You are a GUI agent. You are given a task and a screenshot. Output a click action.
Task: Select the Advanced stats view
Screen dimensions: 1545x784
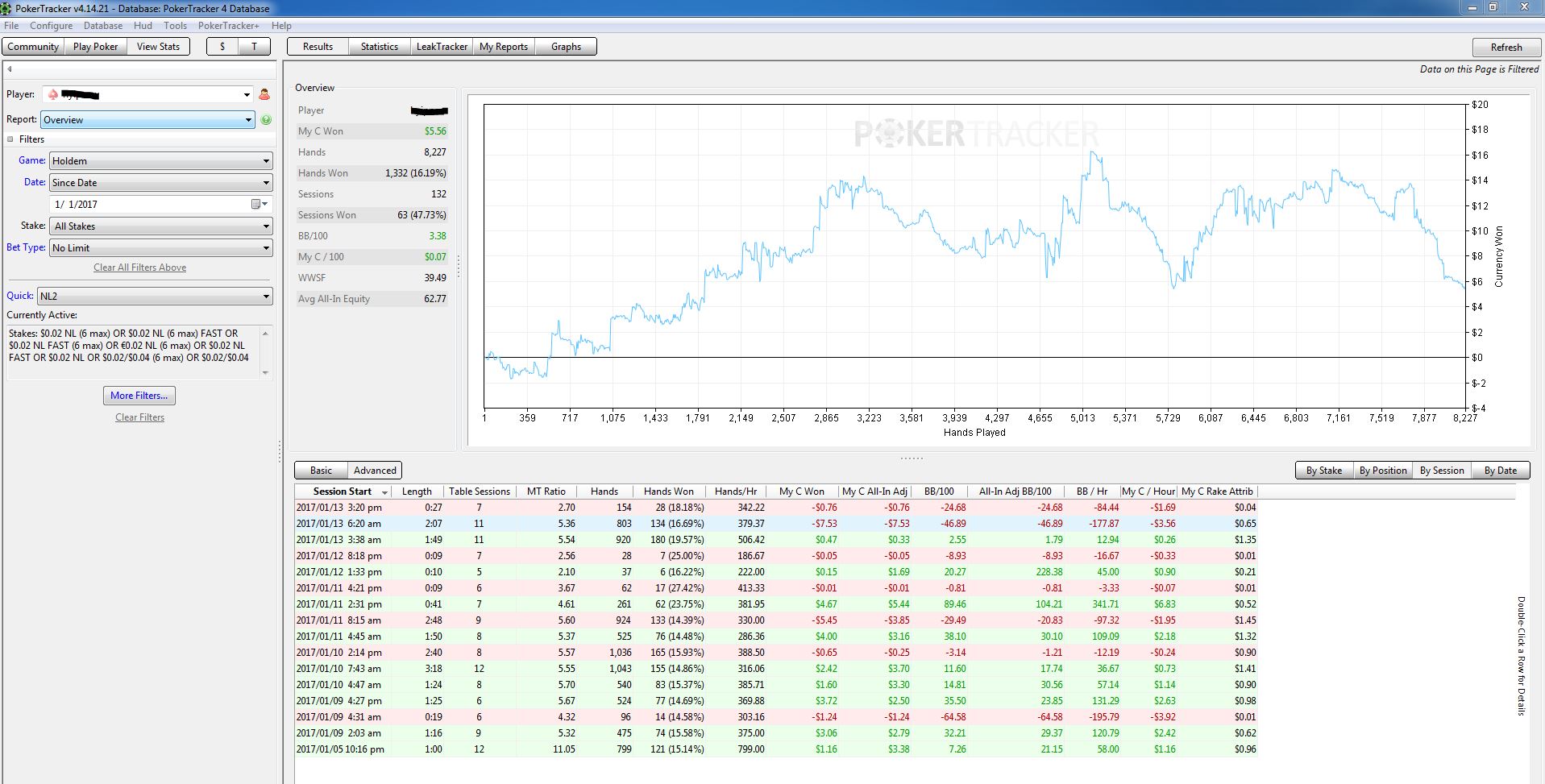click(x=375, y=471)
